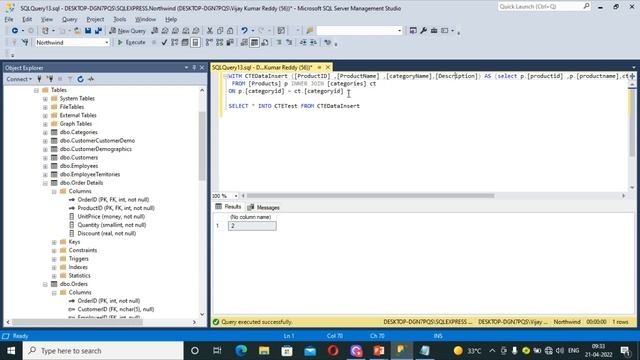Open the Properties wrench icon

coord(424,31)
